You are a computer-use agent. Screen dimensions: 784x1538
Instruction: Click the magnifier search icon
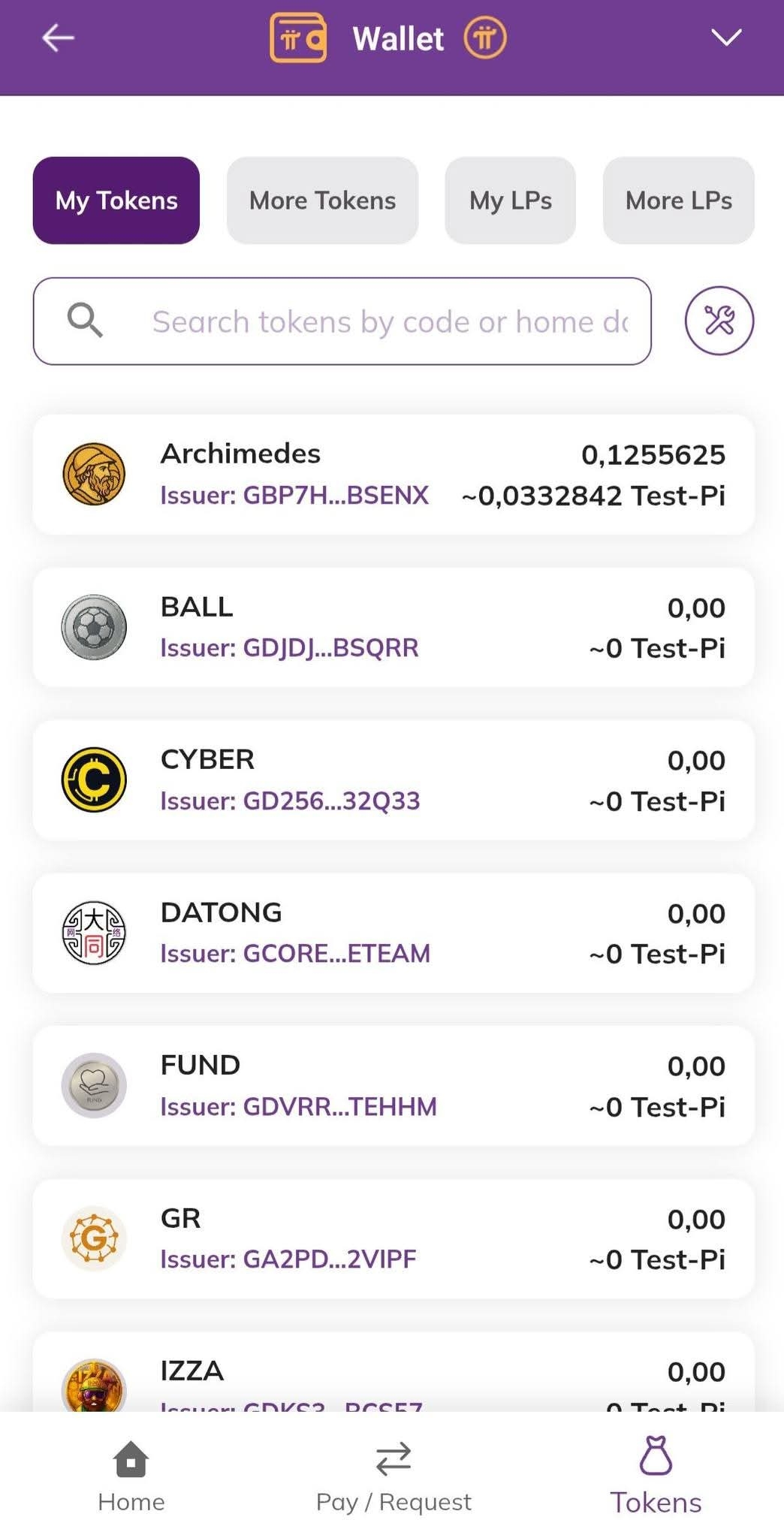pyautogui.click(x=85, y=321)
